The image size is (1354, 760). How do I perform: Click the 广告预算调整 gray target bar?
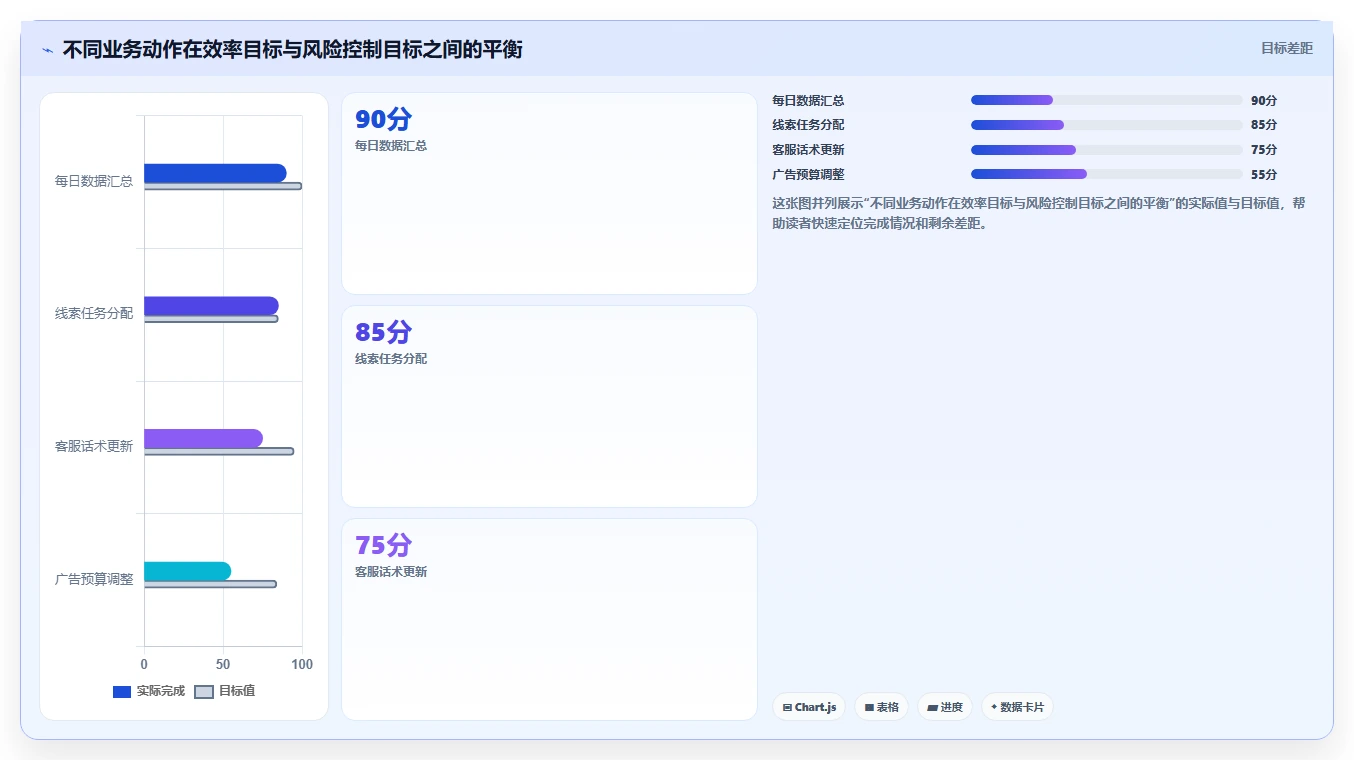(210, 584)
